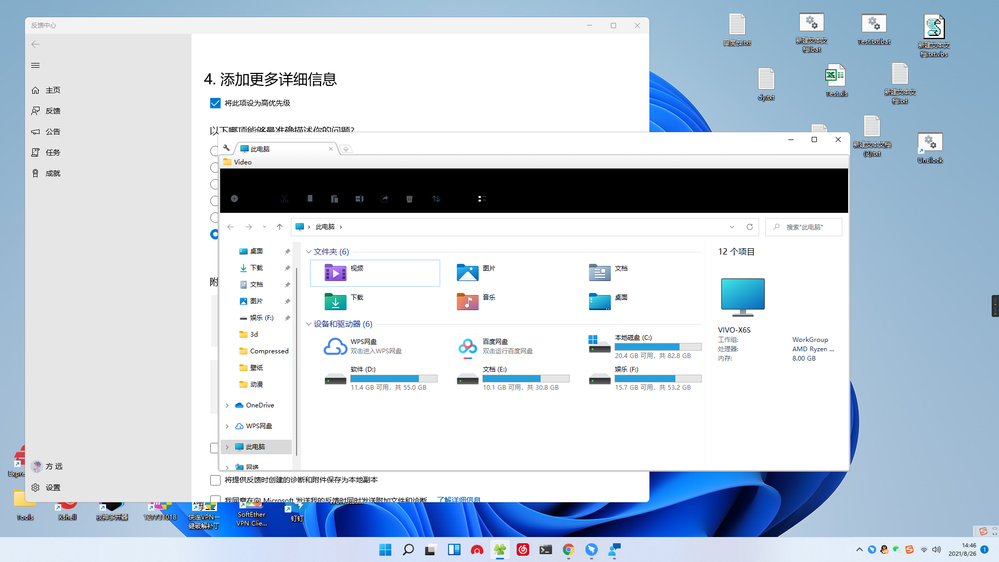Expand the WPS网盘 node in the navigation tree
The width and height of the screenshot is (999, 562).
click(x=227, y=426)
